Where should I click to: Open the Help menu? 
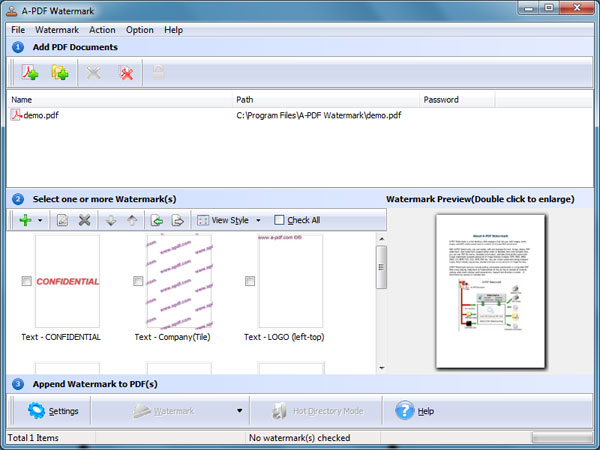173,30
